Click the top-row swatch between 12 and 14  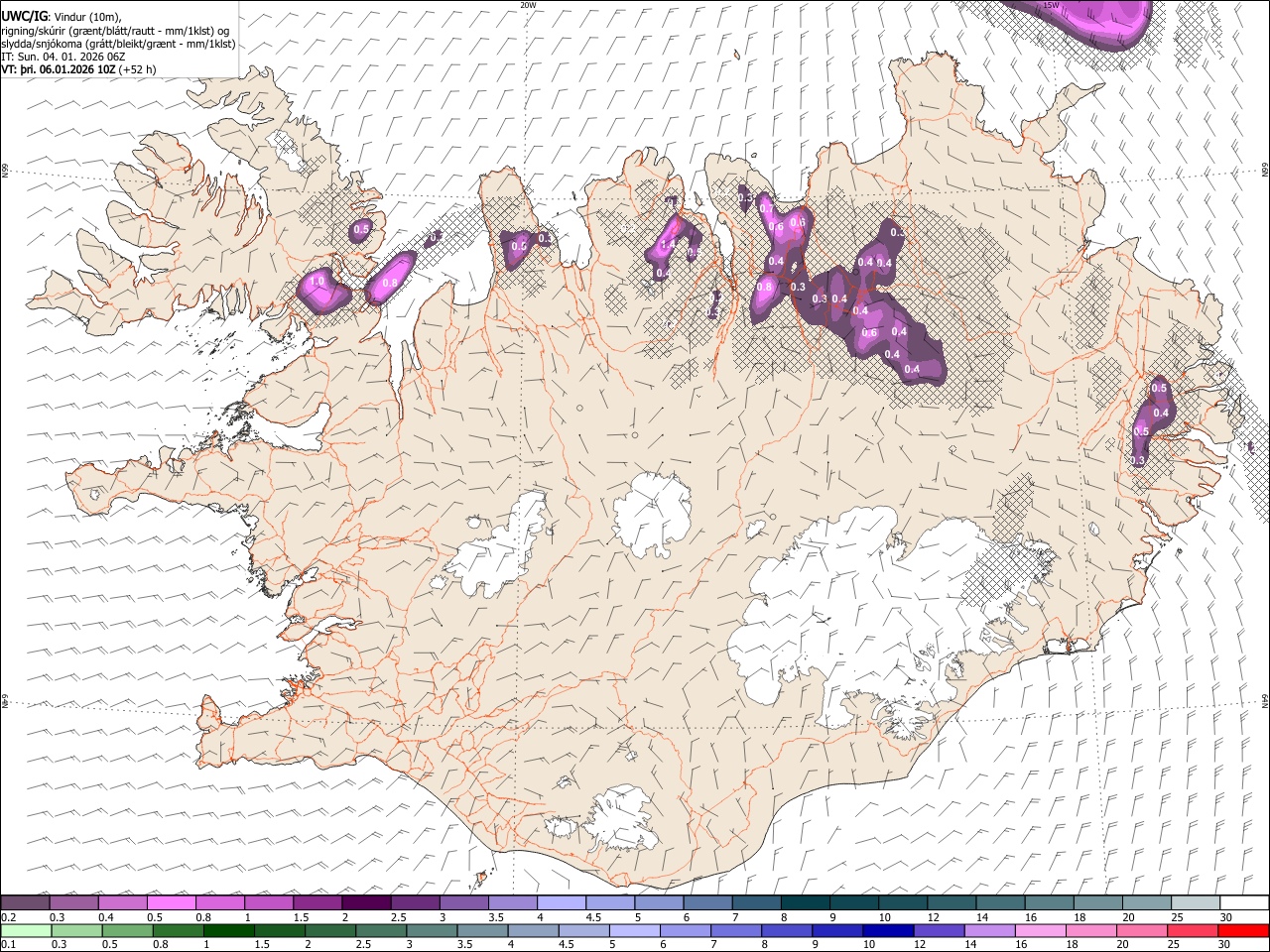pos(951,902)
